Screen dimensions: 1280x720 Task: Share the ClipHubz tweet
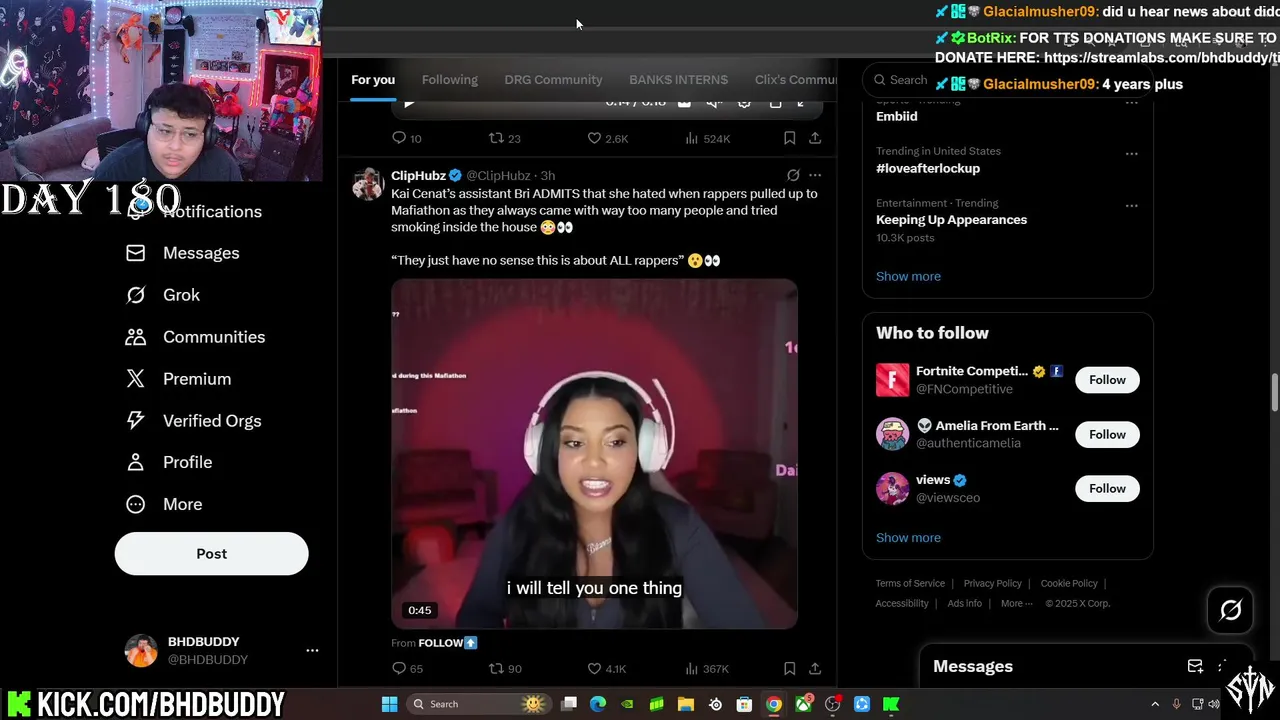pos(815,668)
